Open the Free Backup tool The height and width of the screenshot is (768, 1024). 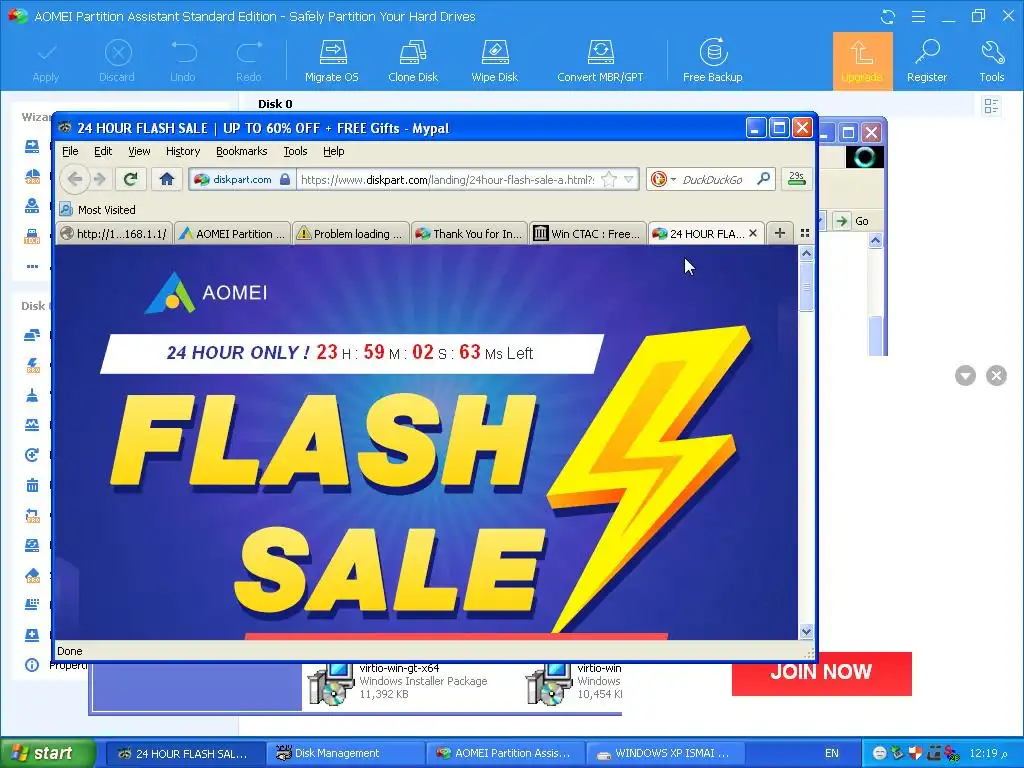pyautogui.click(x=712, y=61)
